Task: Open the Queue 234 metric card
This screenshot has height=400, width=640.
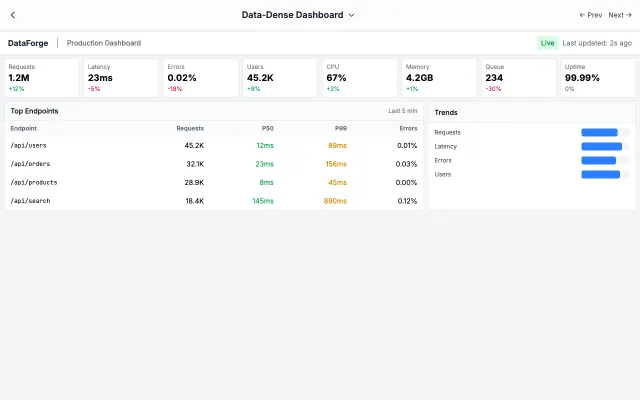Action: (x=518, y=78)
